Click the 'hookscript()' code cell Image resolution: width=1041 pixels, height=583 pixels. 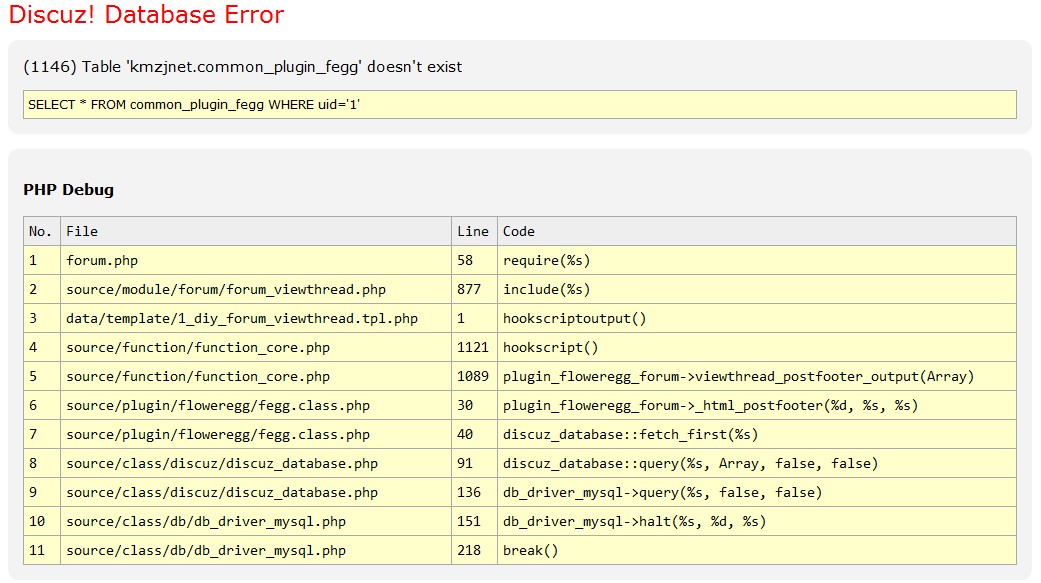(x=757, y=347)
